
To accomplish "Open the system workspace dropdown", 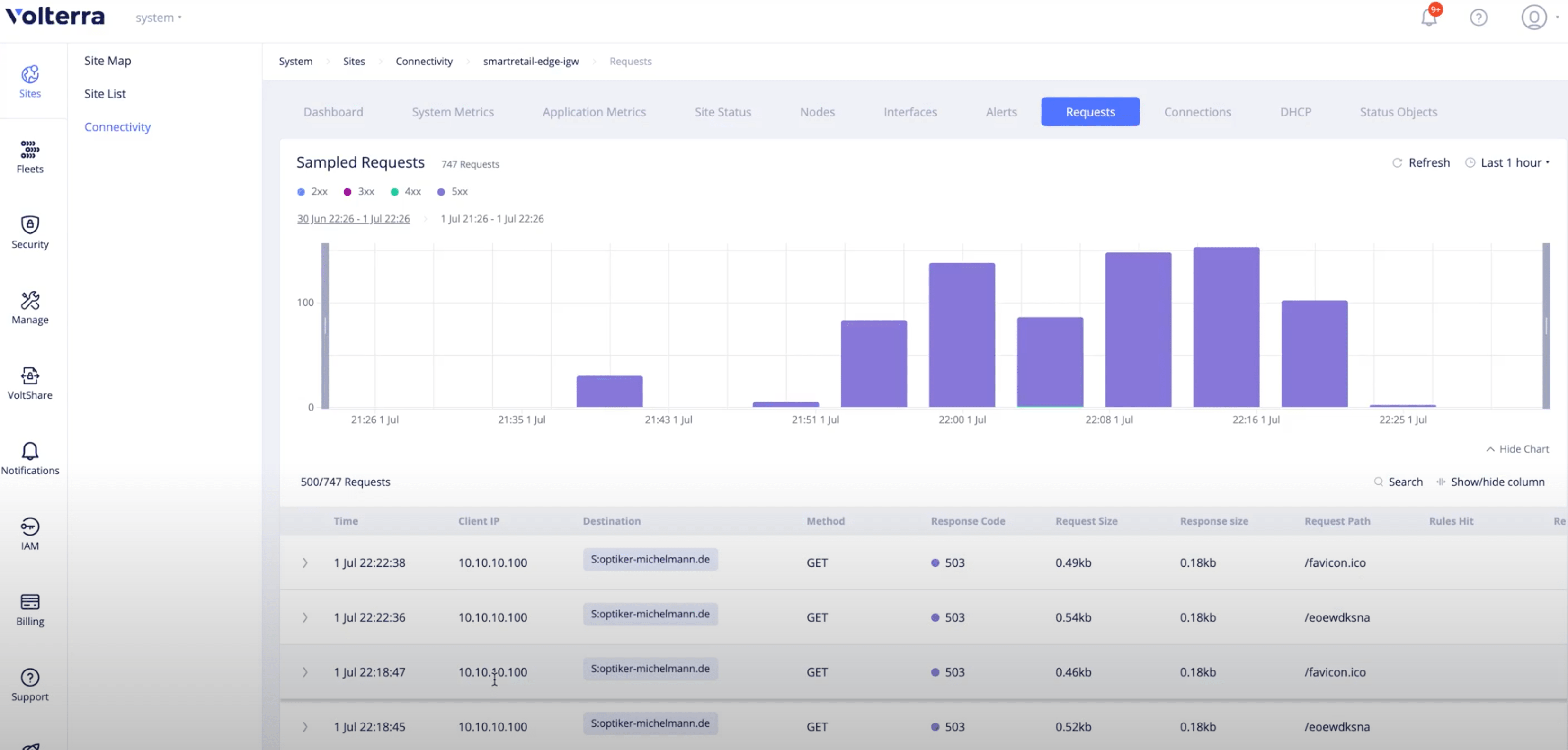I will [x=158, y=18].
